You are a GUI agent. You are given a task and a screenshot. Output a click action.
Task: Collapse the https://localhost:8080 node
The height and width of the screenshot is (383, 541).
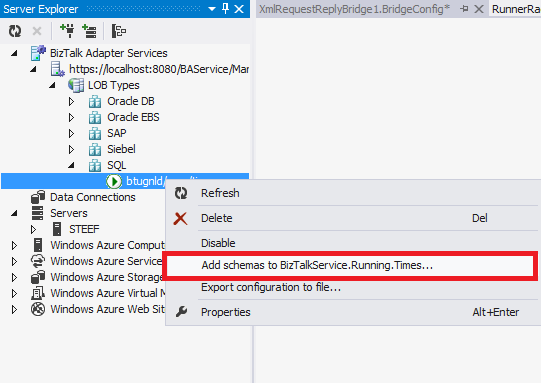point(33,69)
